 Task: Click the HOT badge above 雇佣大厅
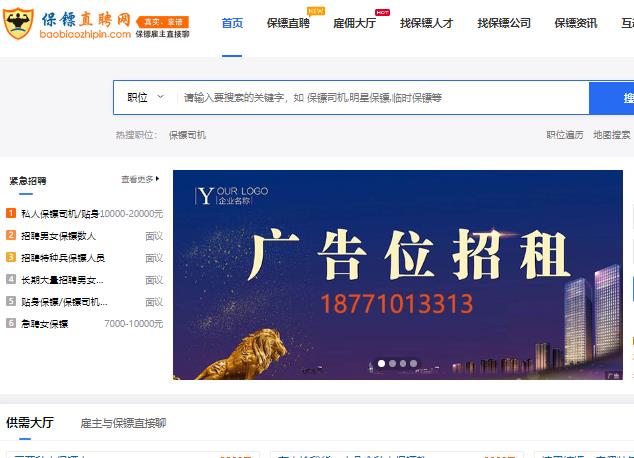(x=382, y=12)
